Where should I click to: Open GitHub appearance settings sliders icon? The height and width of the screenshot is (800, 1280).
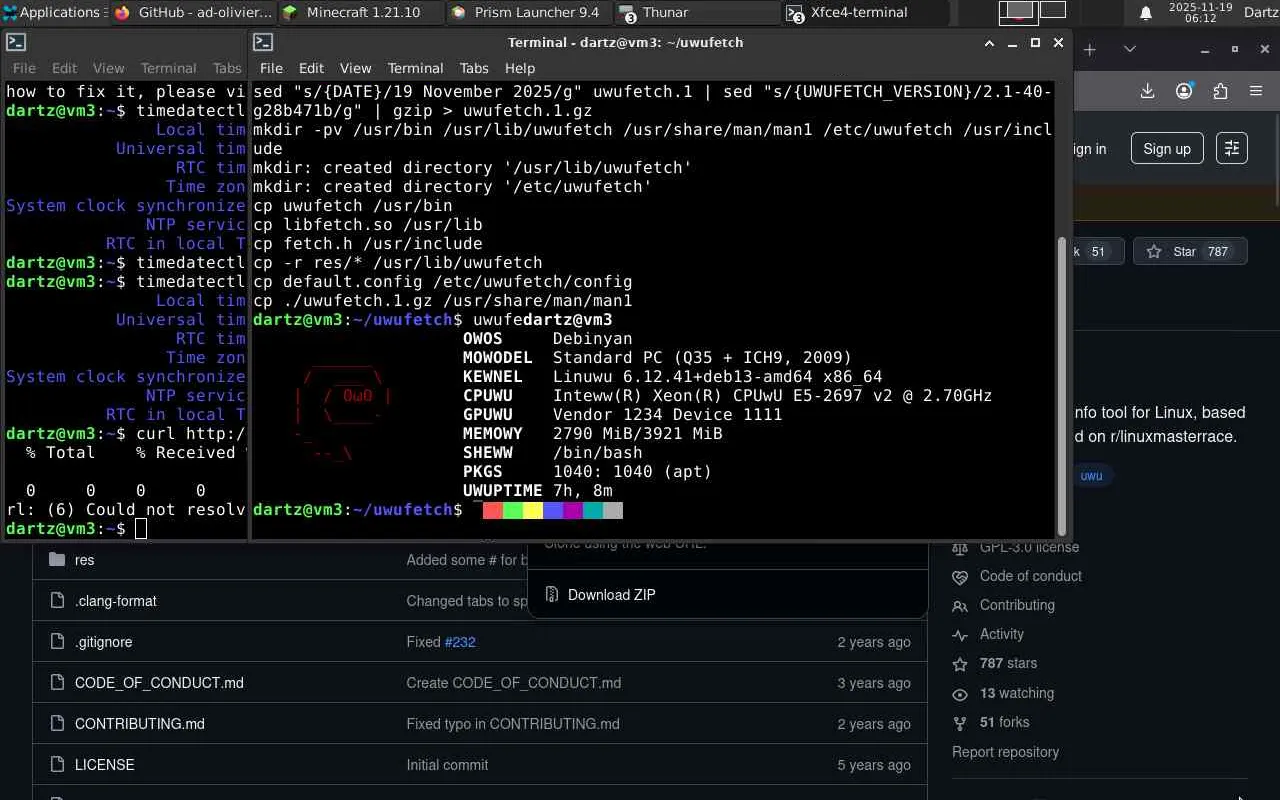pyautogui.click(x=1231, y=148)
